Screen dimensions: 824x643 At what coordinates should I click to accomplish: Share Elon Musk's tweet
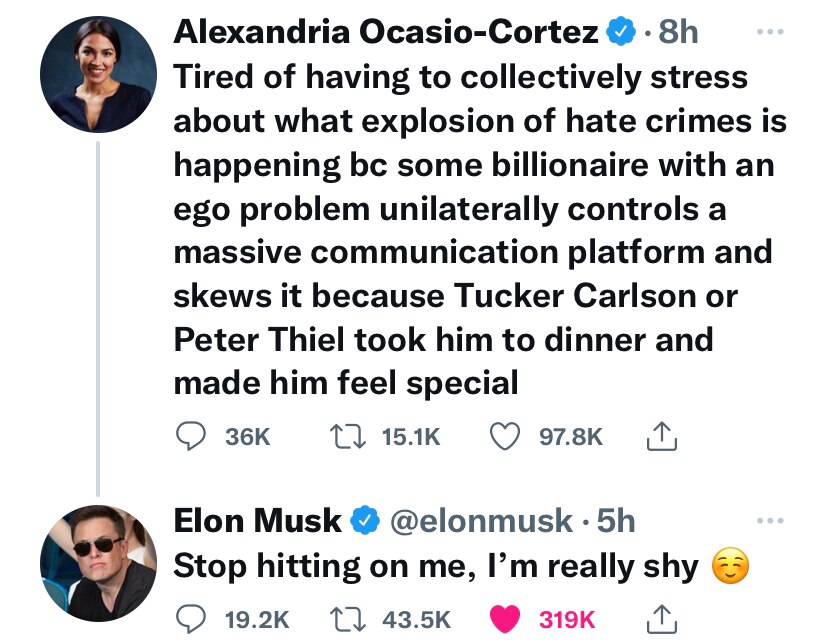pyautogui.click(x=662, y=618)
